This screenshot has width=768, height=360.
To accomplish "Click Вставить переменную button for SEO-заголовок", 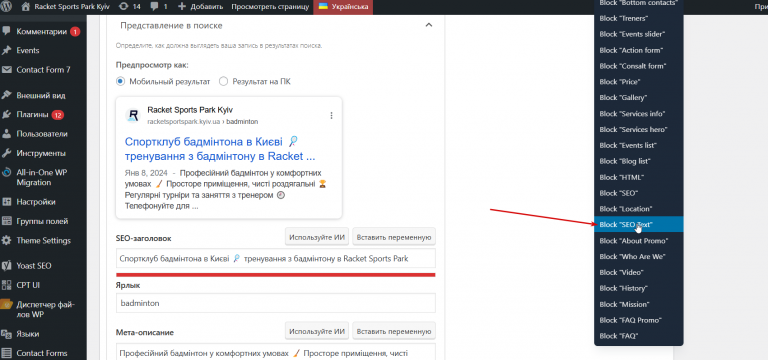I will click(x=394, y=237).
